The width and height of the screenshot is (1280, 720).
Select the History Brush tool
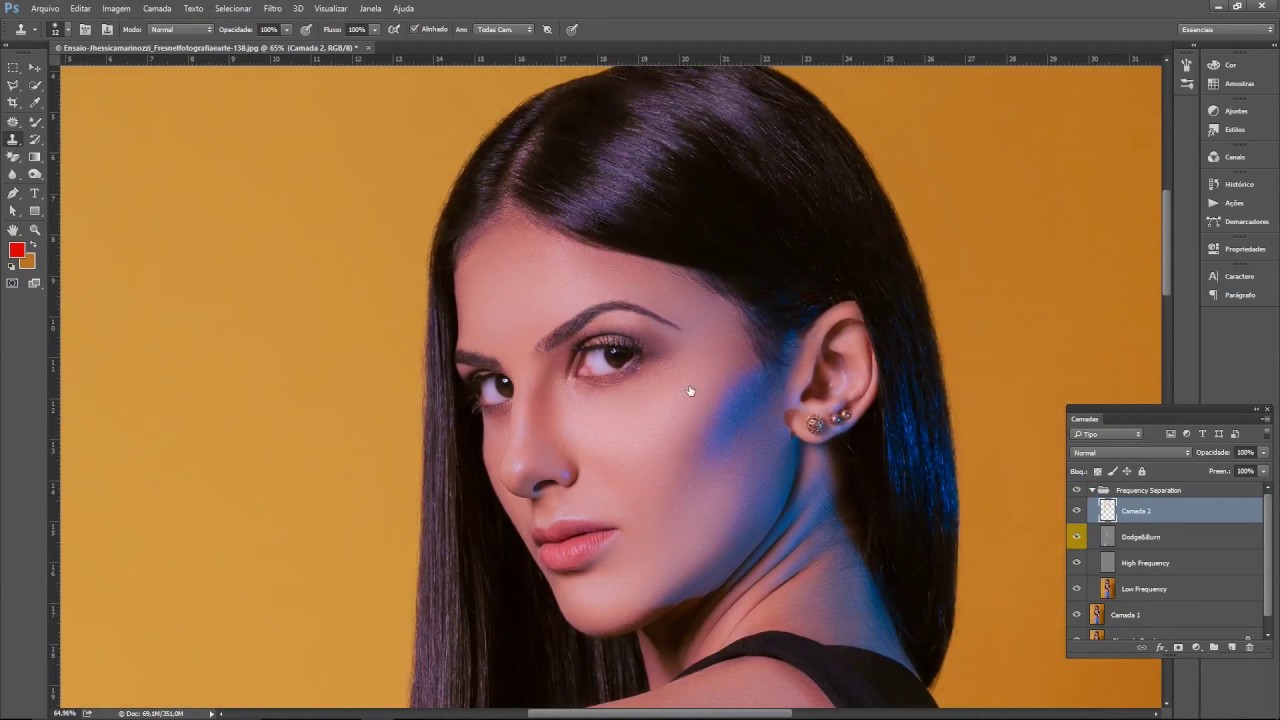click(x=34, y=139)
